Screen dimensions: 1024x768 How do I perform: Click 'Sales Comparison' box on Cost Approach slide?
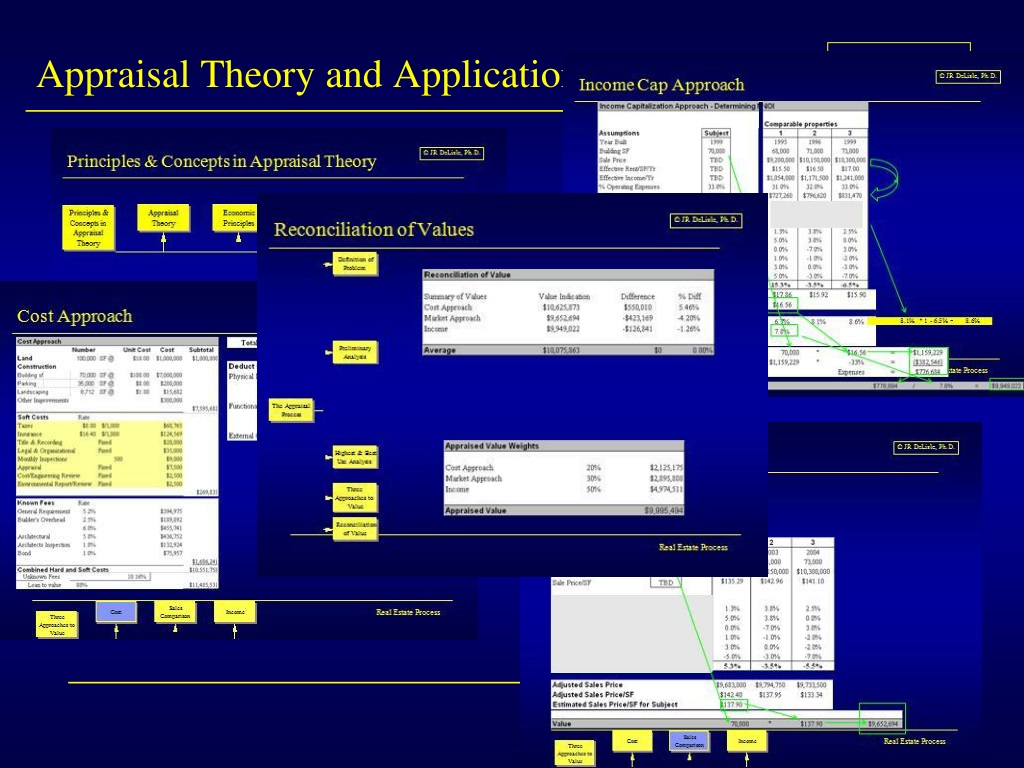point(175,612)
